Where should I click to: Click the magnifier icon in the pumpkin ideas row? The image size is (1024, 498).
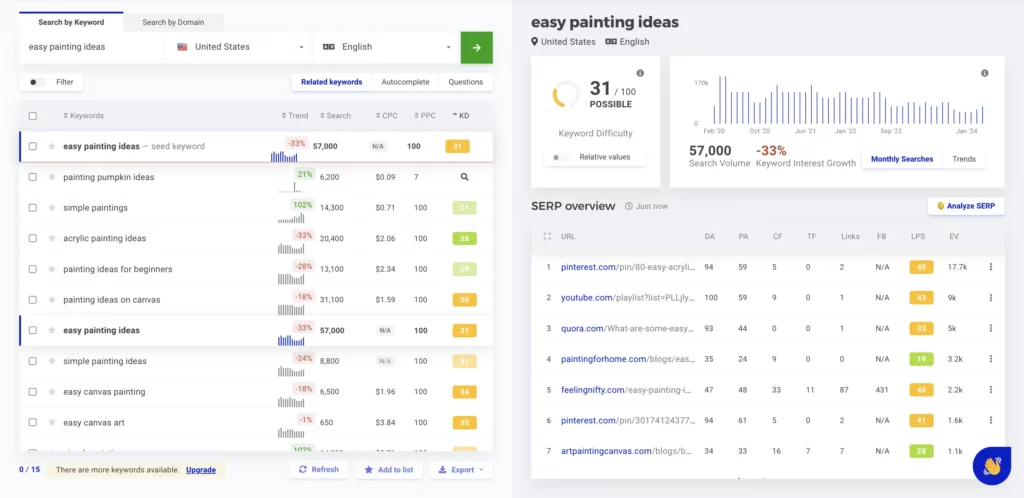[464, 177]
